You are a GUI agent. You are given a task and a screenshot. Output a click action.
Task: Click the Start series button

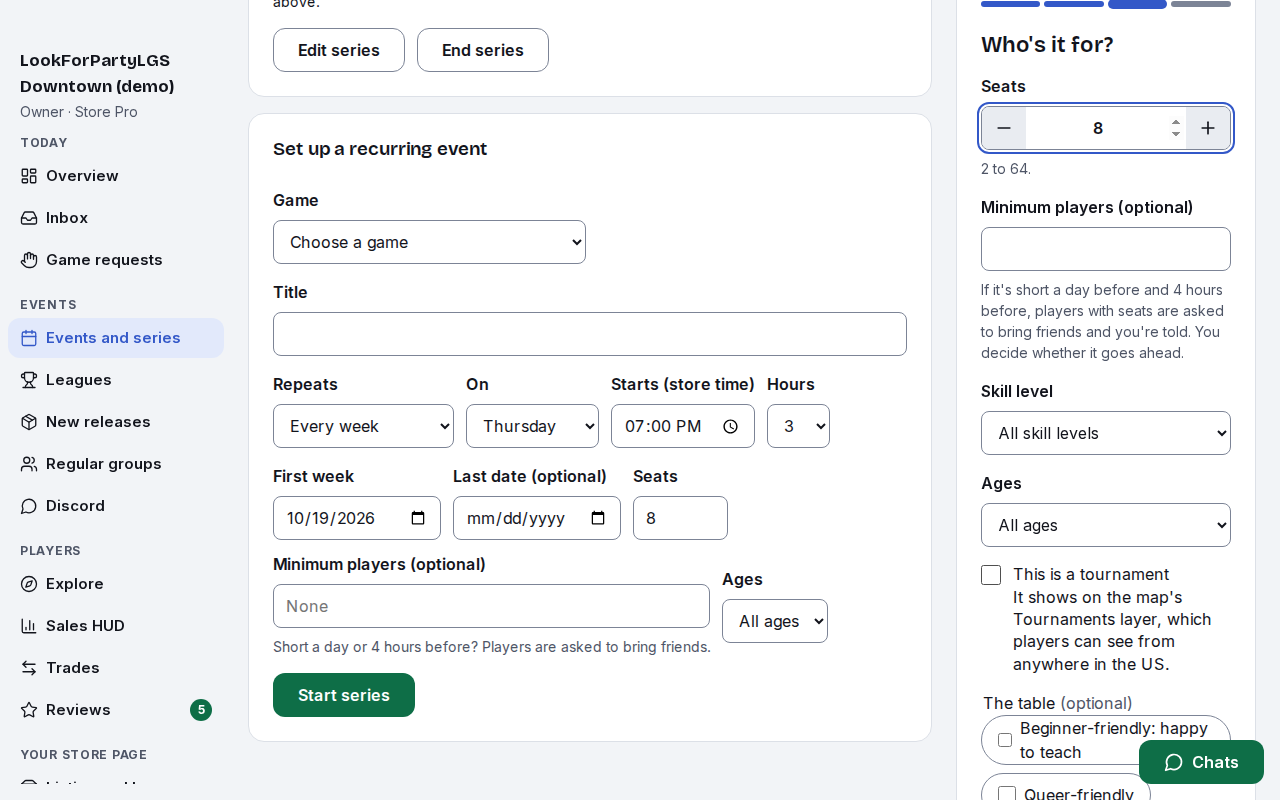pyautogui.click(x=344, y=695)
